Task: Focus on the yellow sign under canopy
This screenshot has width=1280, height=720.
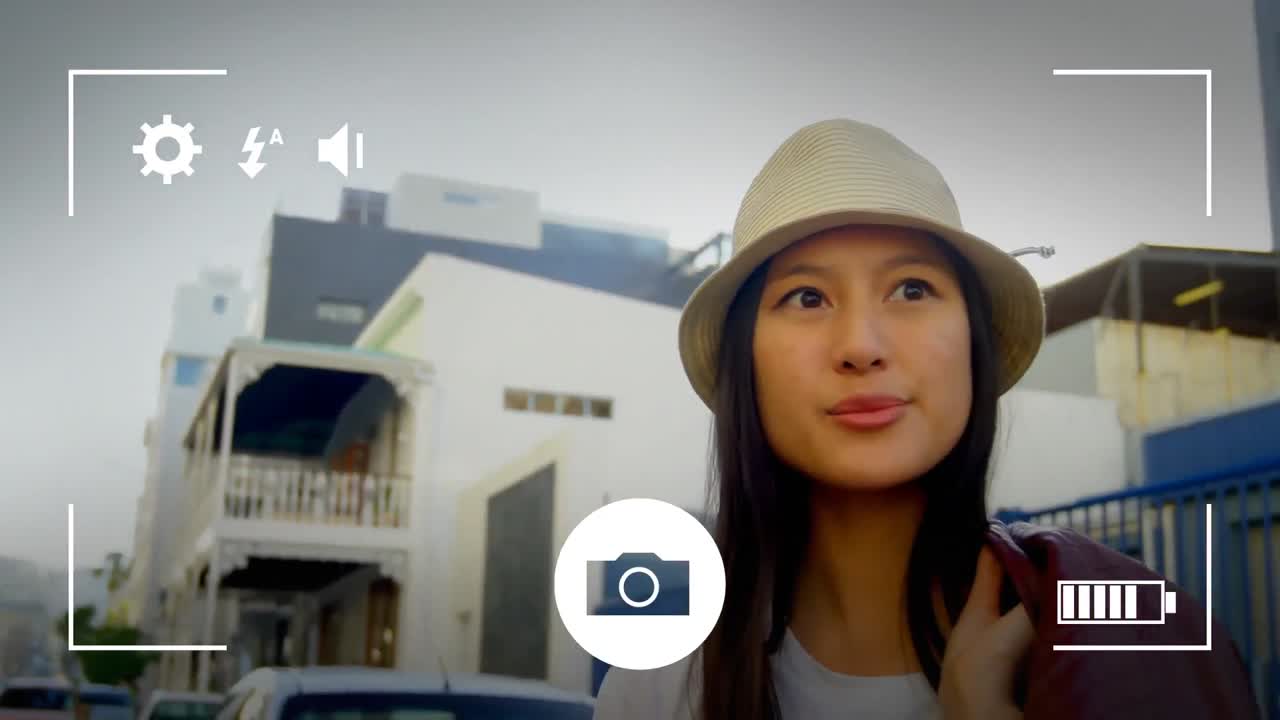Action: 1198,292
